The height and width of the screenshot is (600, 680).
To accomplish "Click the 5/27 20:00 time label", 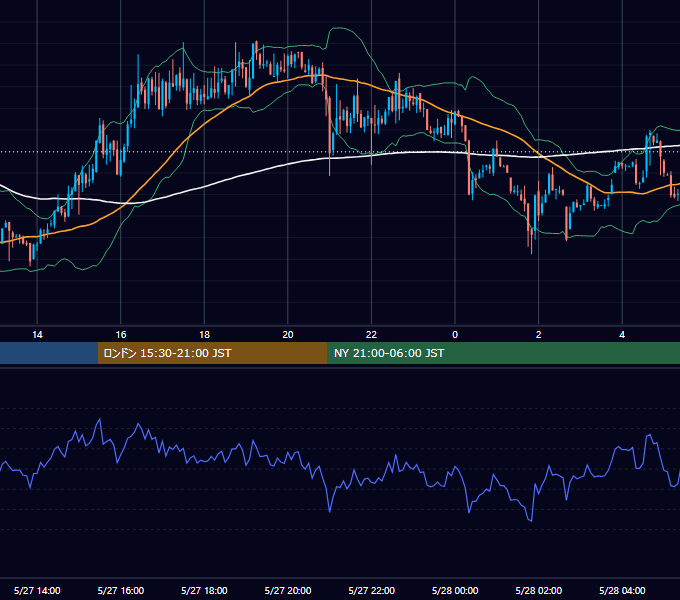I will (x=288, y=590).
